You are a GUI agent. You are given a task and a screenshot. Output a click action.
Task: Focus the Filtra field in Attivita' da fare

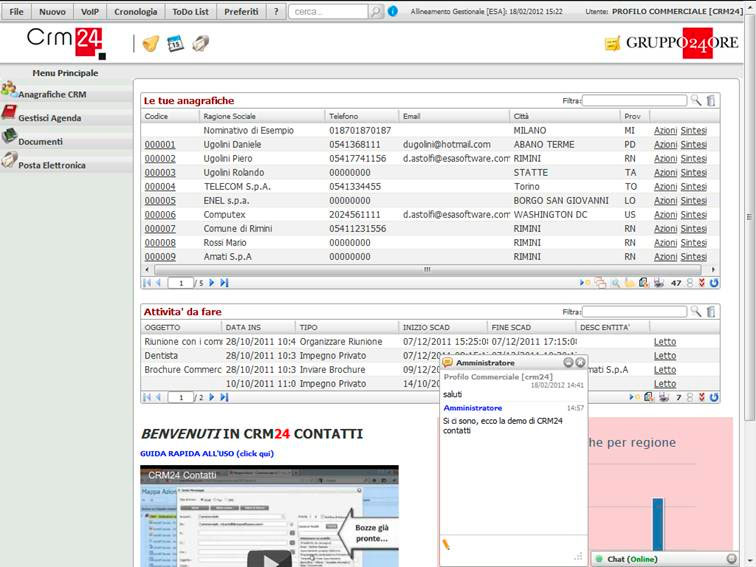click(634, 311)
